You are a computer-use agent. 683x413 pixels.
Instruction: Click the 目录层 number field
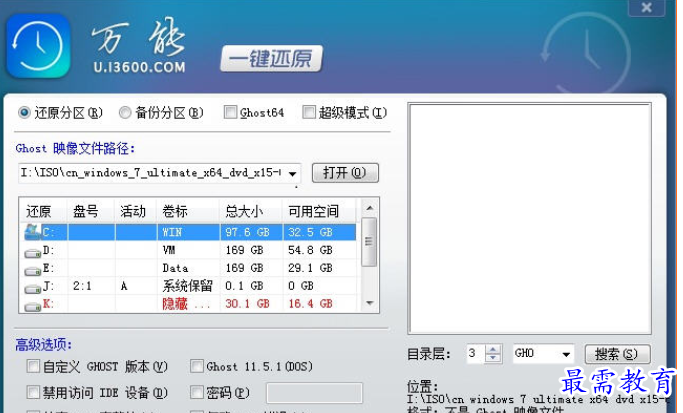475,353
